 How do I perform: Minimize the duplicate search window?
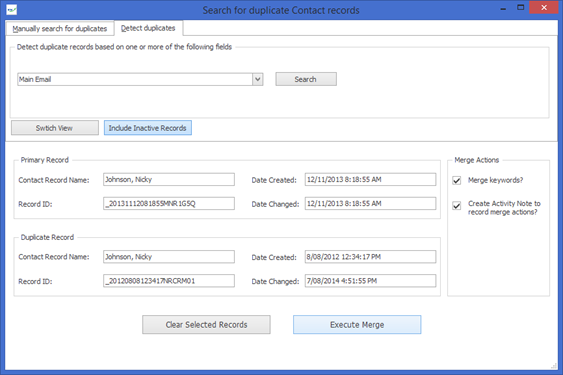pyautogui.click(x=503, y=8)
